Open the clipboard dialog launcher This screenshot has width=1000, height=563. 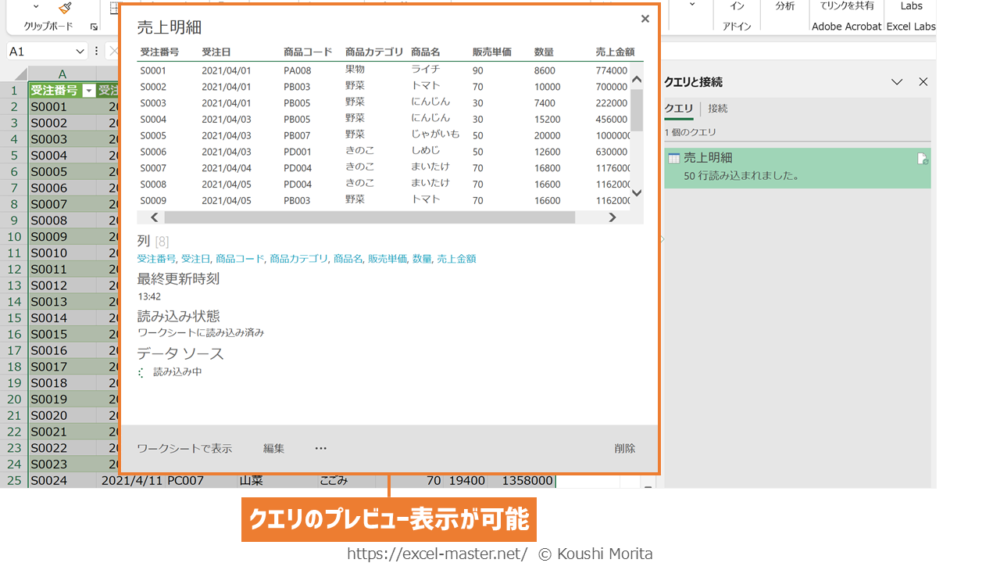click(93, 27)
